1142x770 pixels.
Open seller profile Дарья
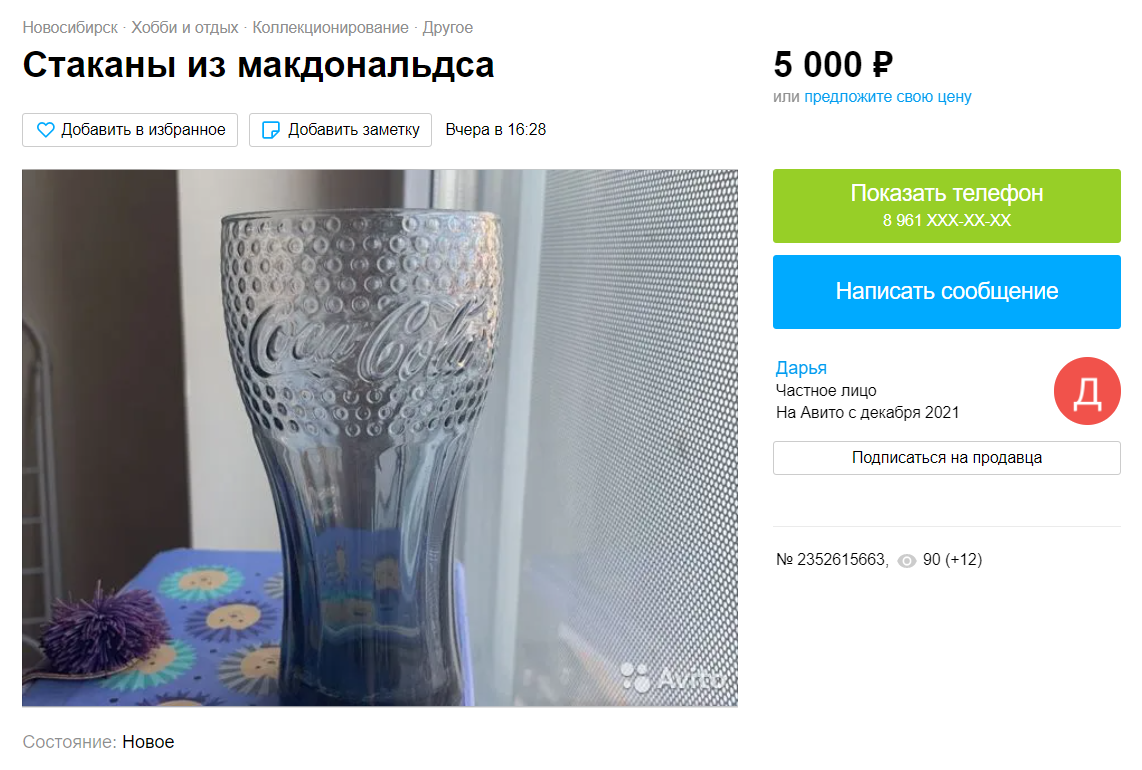pos(800,368)
